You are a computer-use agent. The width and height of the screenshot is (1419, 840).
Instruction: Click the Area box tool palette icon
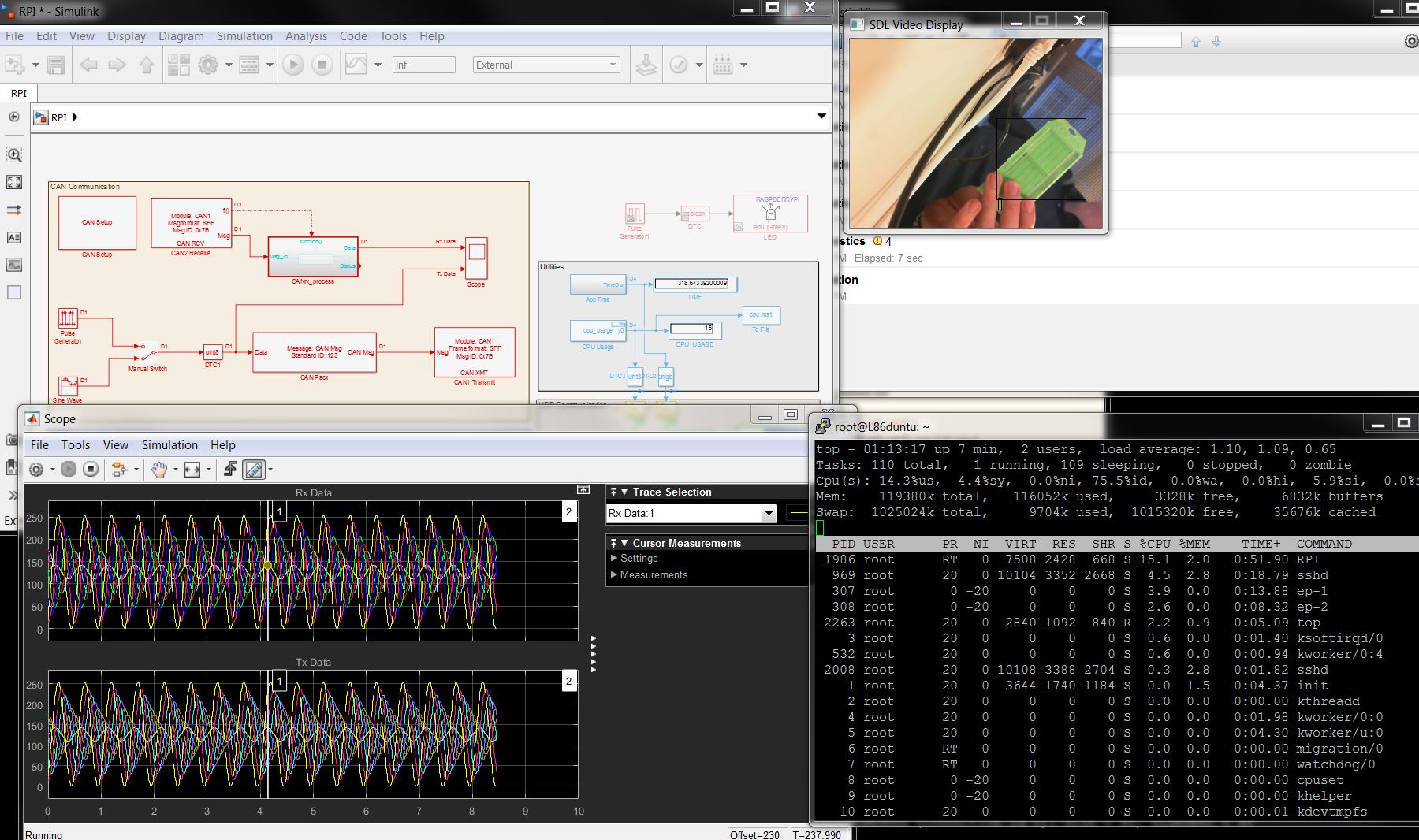coord(14,292)
